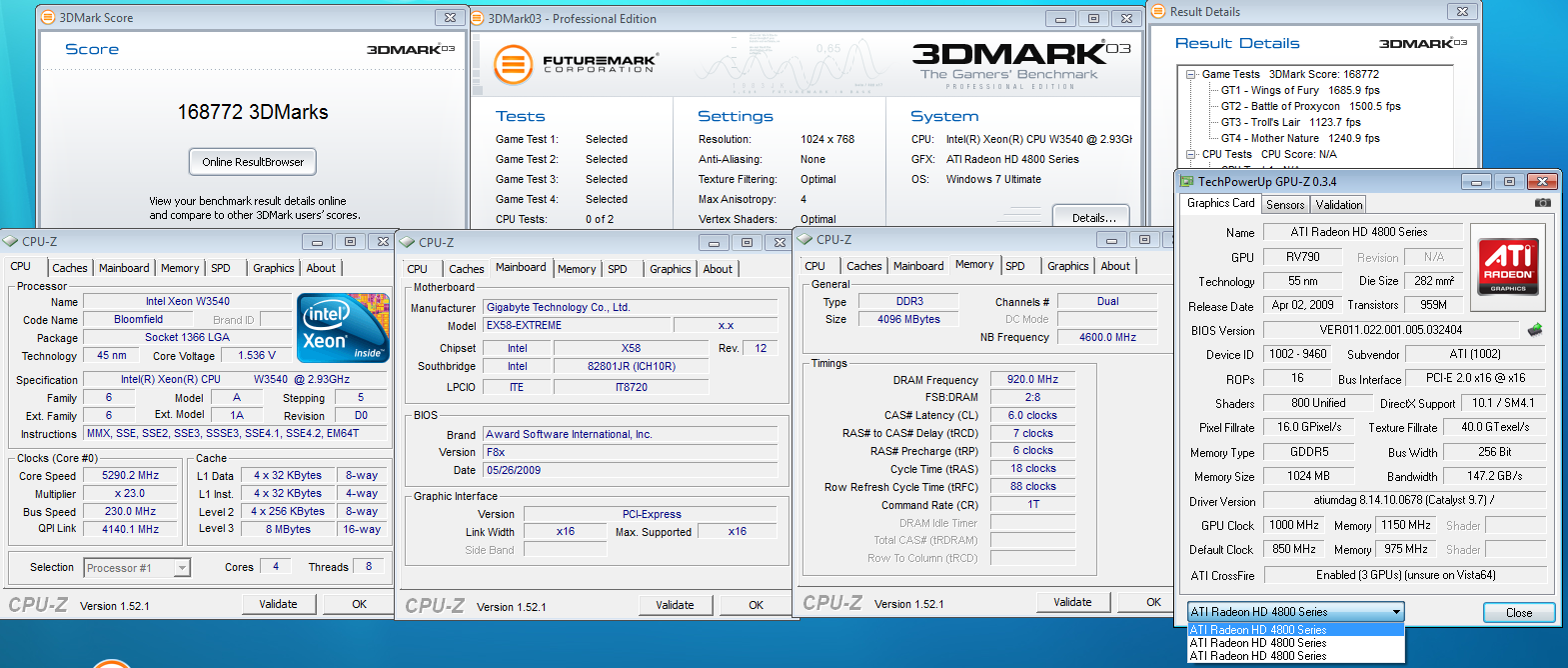Open the GPU selector dropdown arrow in GPU-Z
Image resolution: width=1568 pixels, height=668 pixels.
coord(1396,612)
